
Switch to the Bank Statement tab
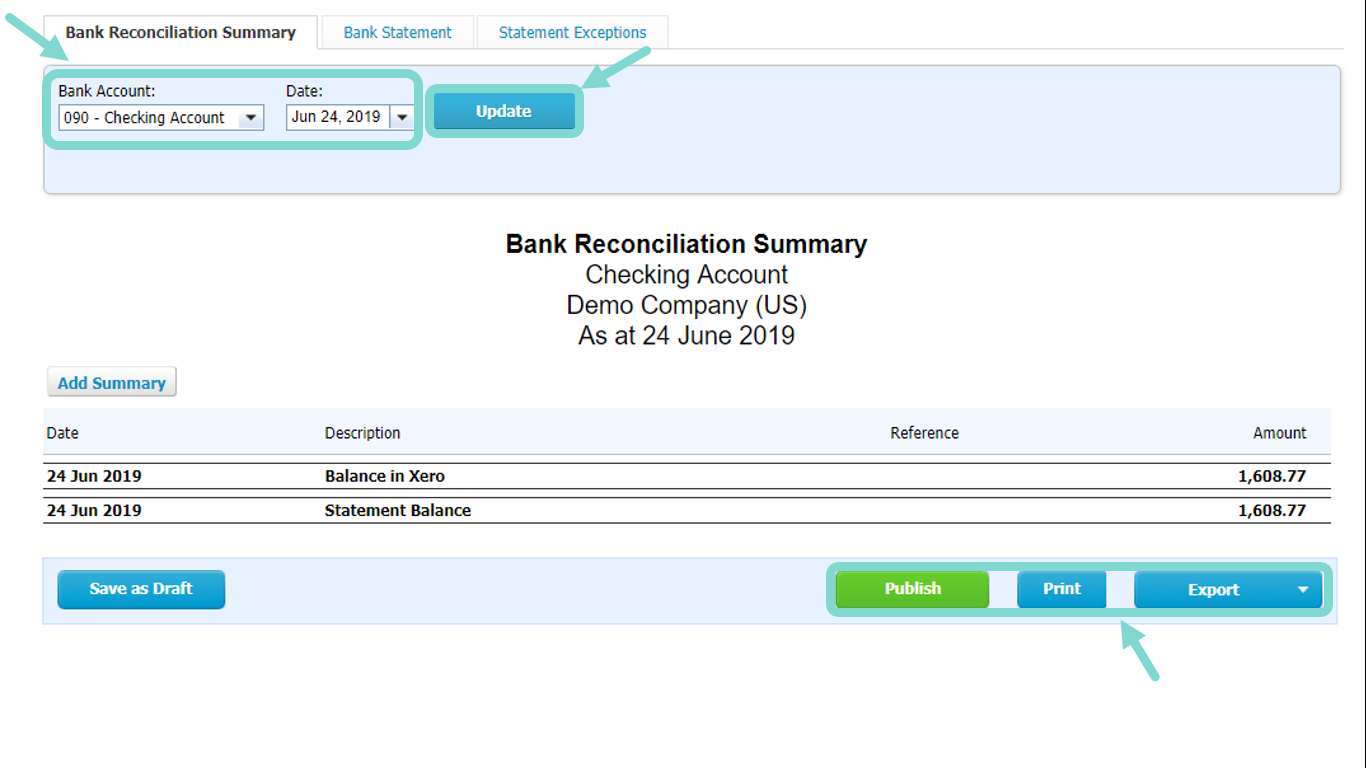tap(397, 32)
